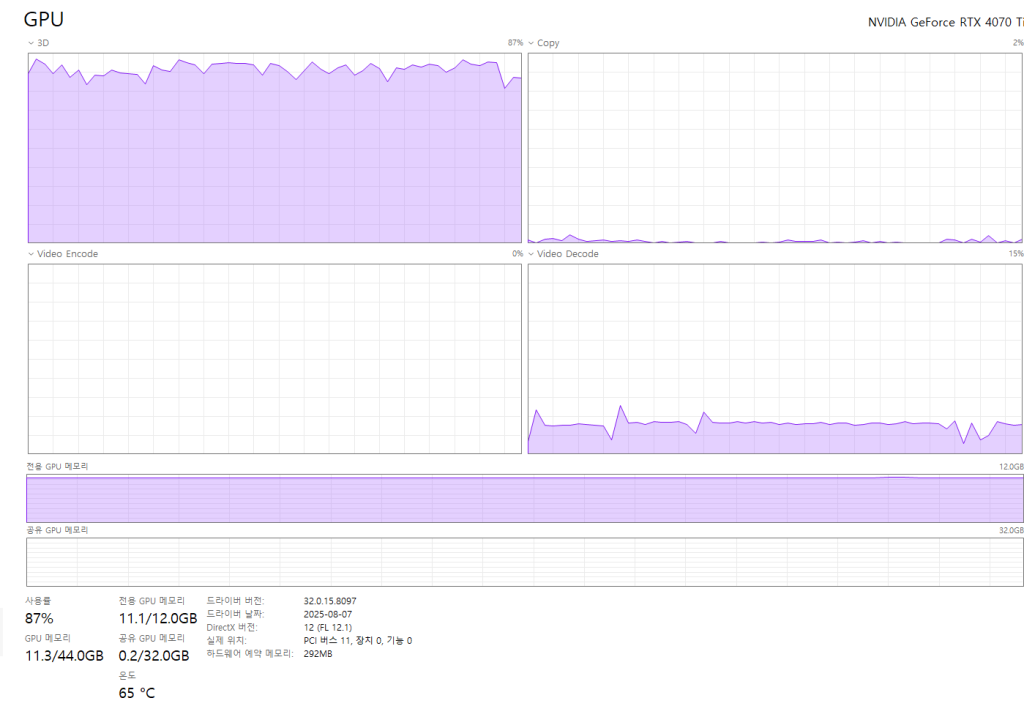1024x709 pixels.
Task: Click the GPU heading title
Action: pyautogui.click(x=44, y=19)
